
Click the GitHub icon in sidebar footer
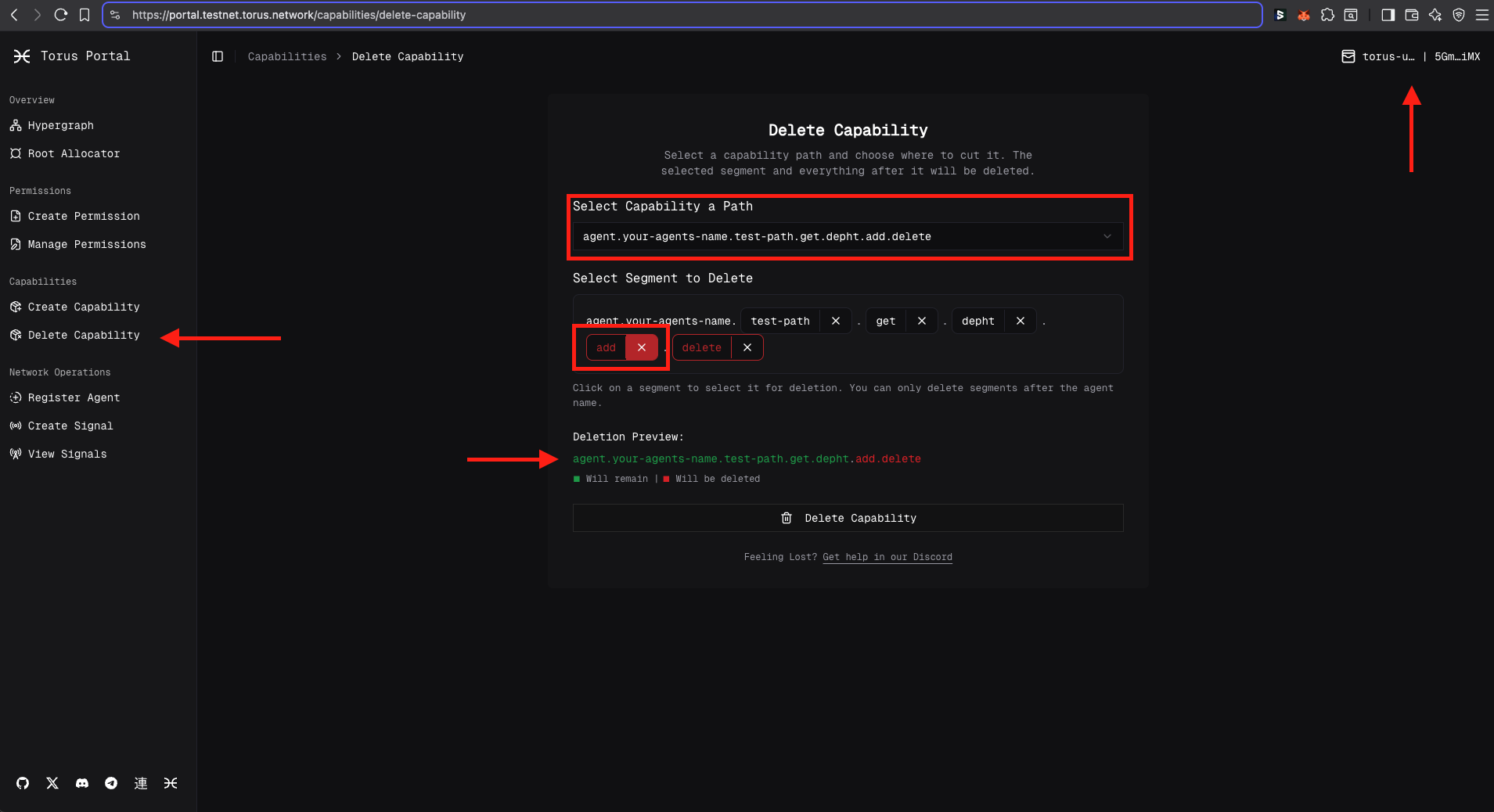coord(23,783)
